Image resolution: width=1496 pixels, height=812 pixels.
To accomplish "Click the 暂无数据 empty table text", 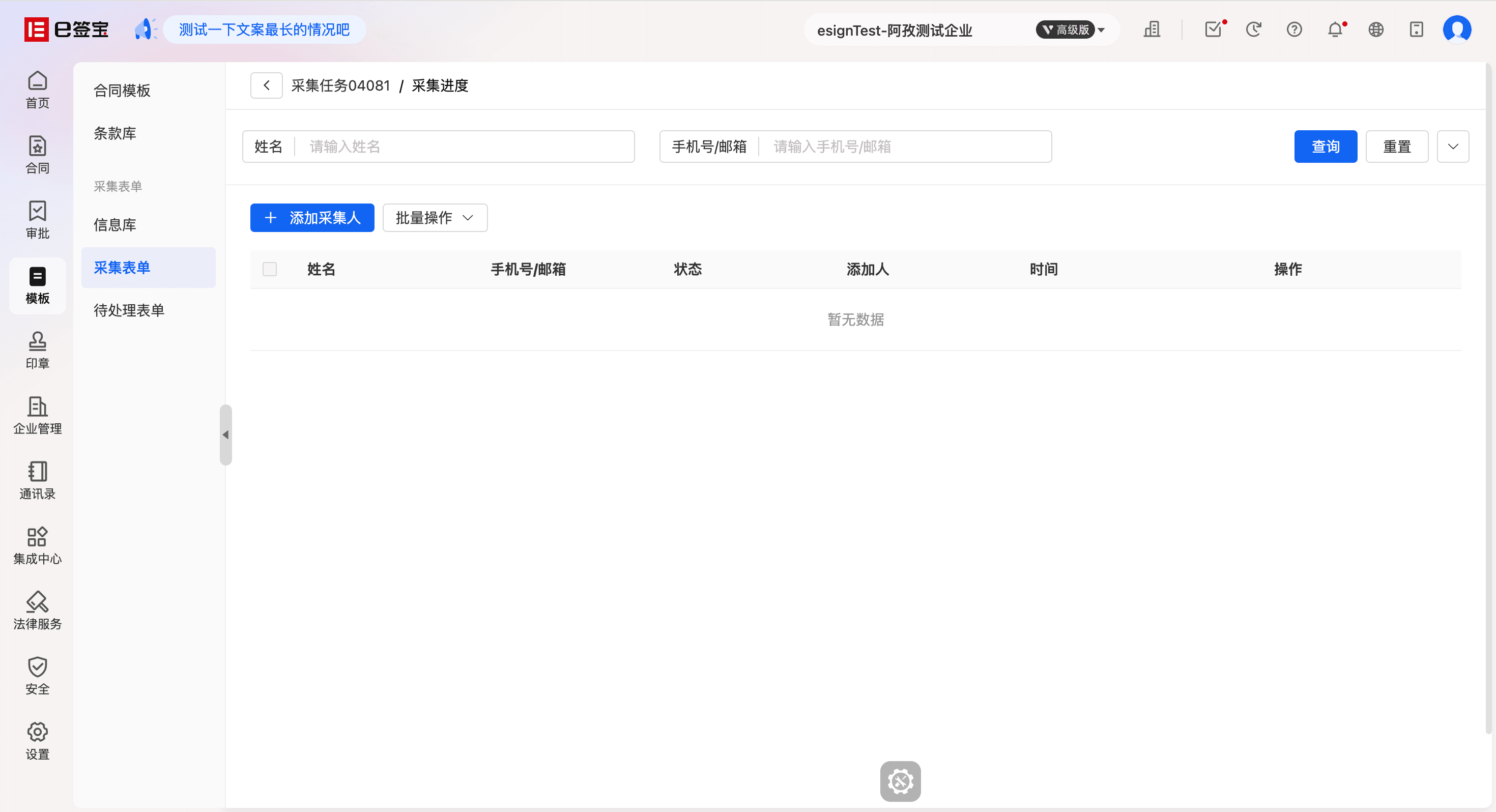I will 855,320.
